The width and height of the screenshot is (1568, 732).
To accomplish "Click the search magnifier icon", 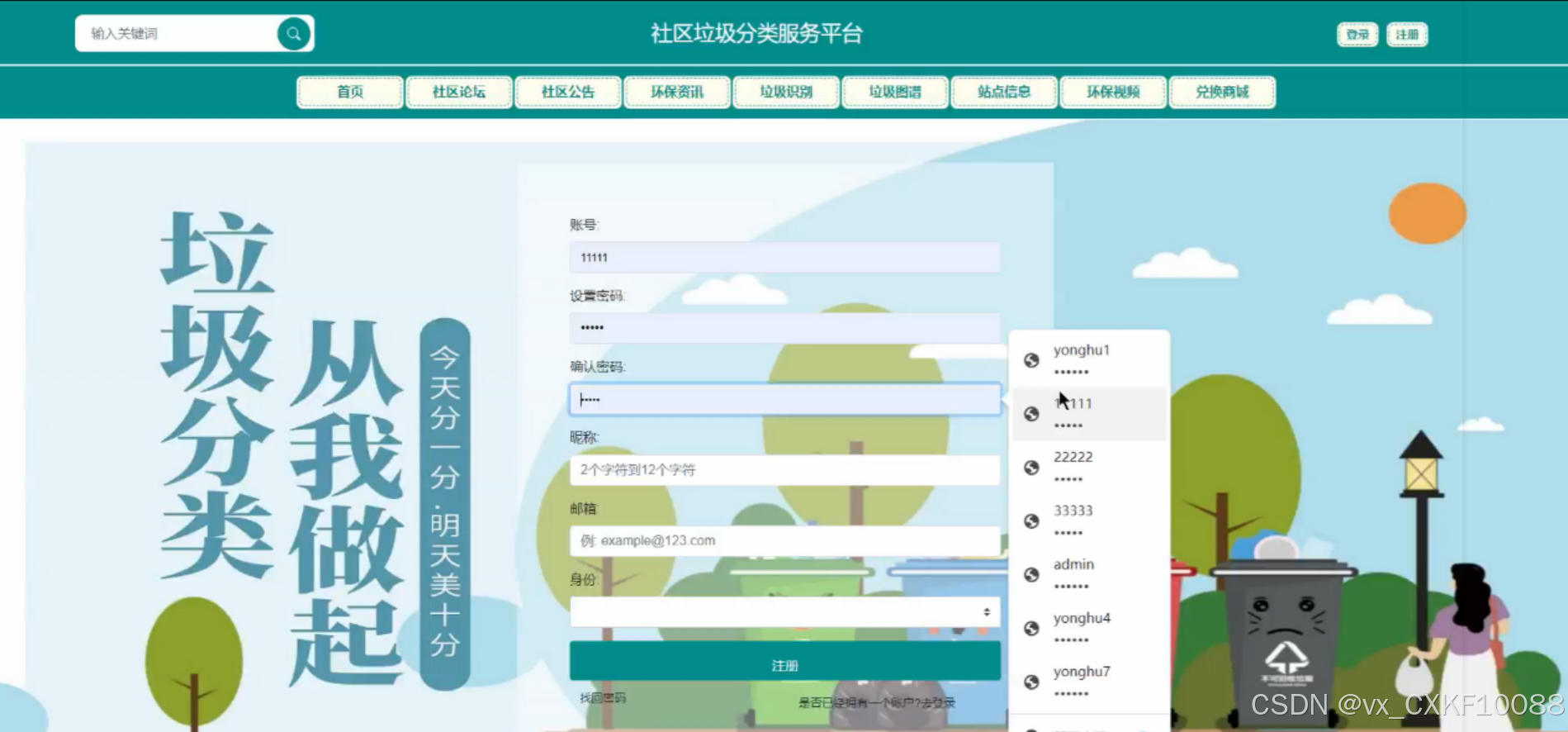I will (293, 34).
